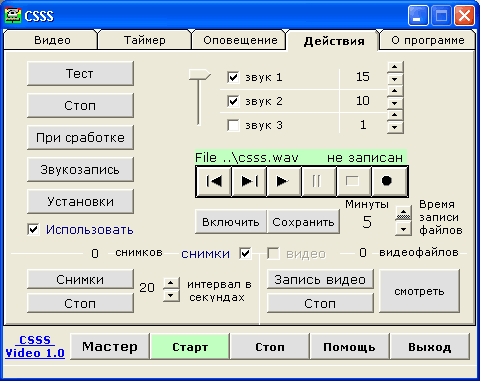The height and width of the screenshot is (381, 480).
Task: Toggle the Использовать checkbox
Action: 33,230
